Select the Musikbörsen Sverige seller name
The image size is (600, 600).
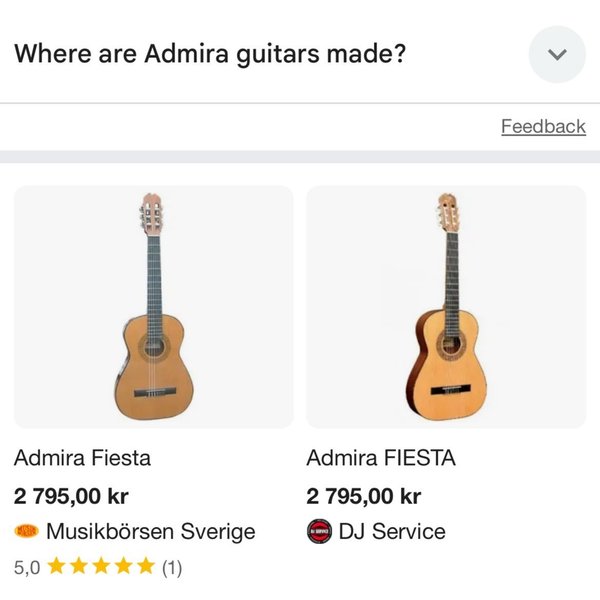151,531
